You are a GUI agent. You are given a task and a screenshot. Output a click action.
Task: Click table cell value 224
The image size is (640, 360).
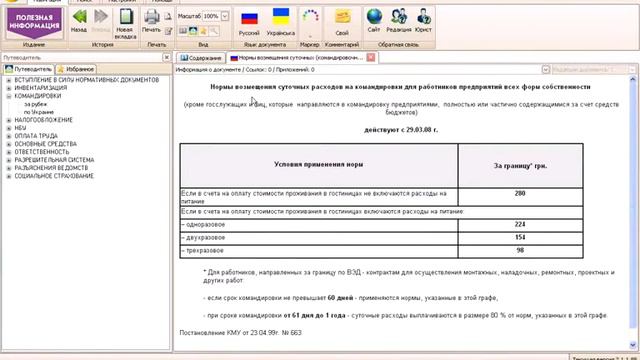(520, 224)
